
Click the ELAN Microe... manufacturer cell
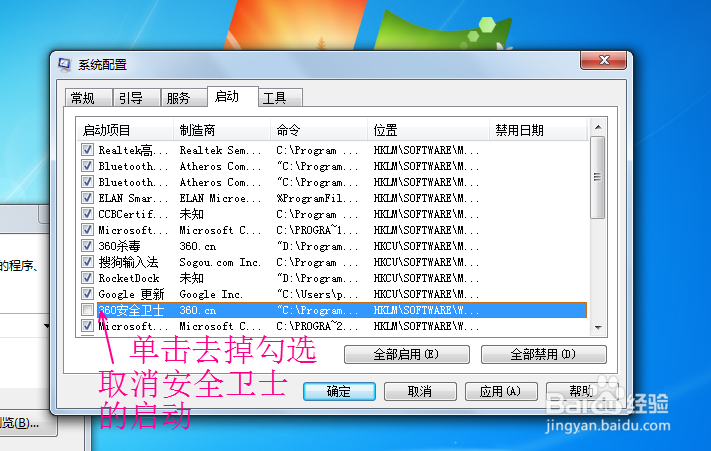220,198
